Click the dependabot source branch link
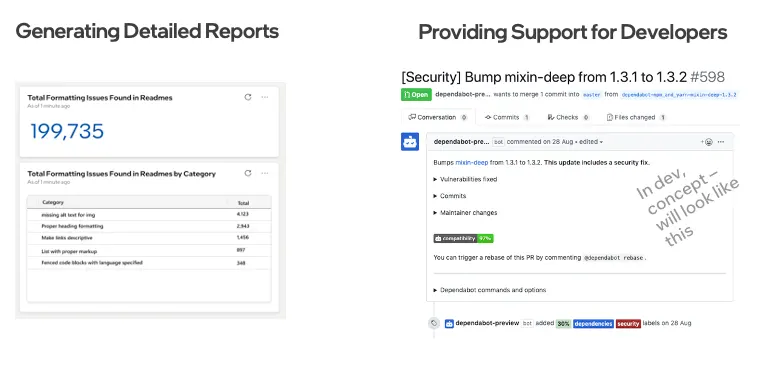 pyautogui.click(x=679, y=95)
